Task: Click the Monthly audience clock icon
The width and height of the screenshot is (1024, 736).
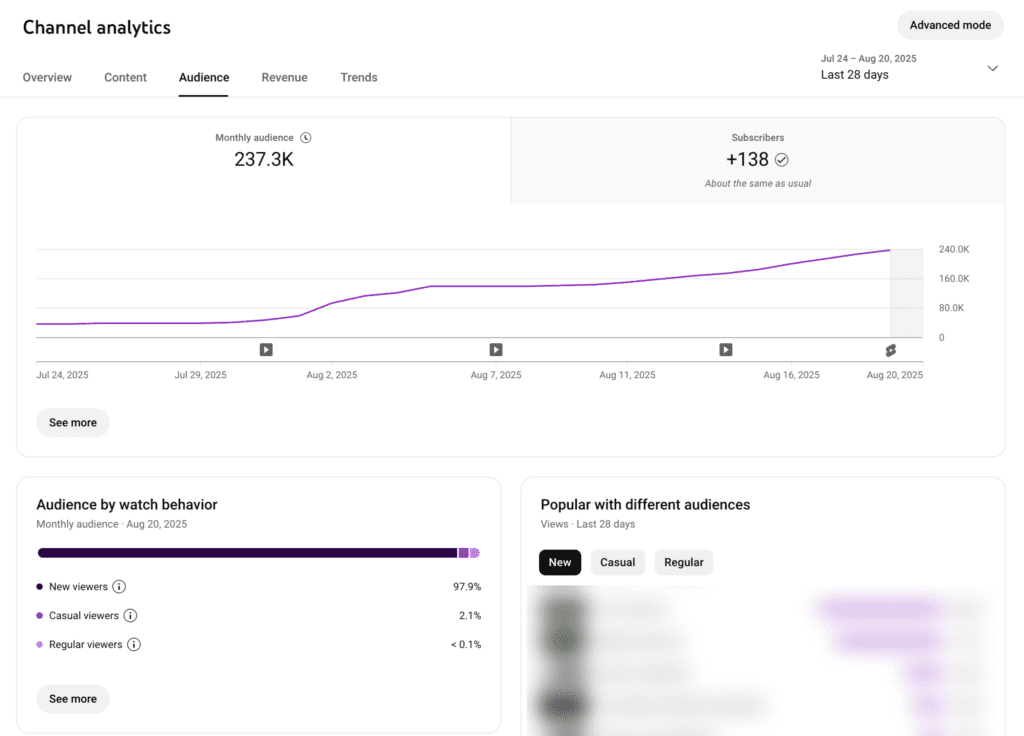Action: click(306, 138)
